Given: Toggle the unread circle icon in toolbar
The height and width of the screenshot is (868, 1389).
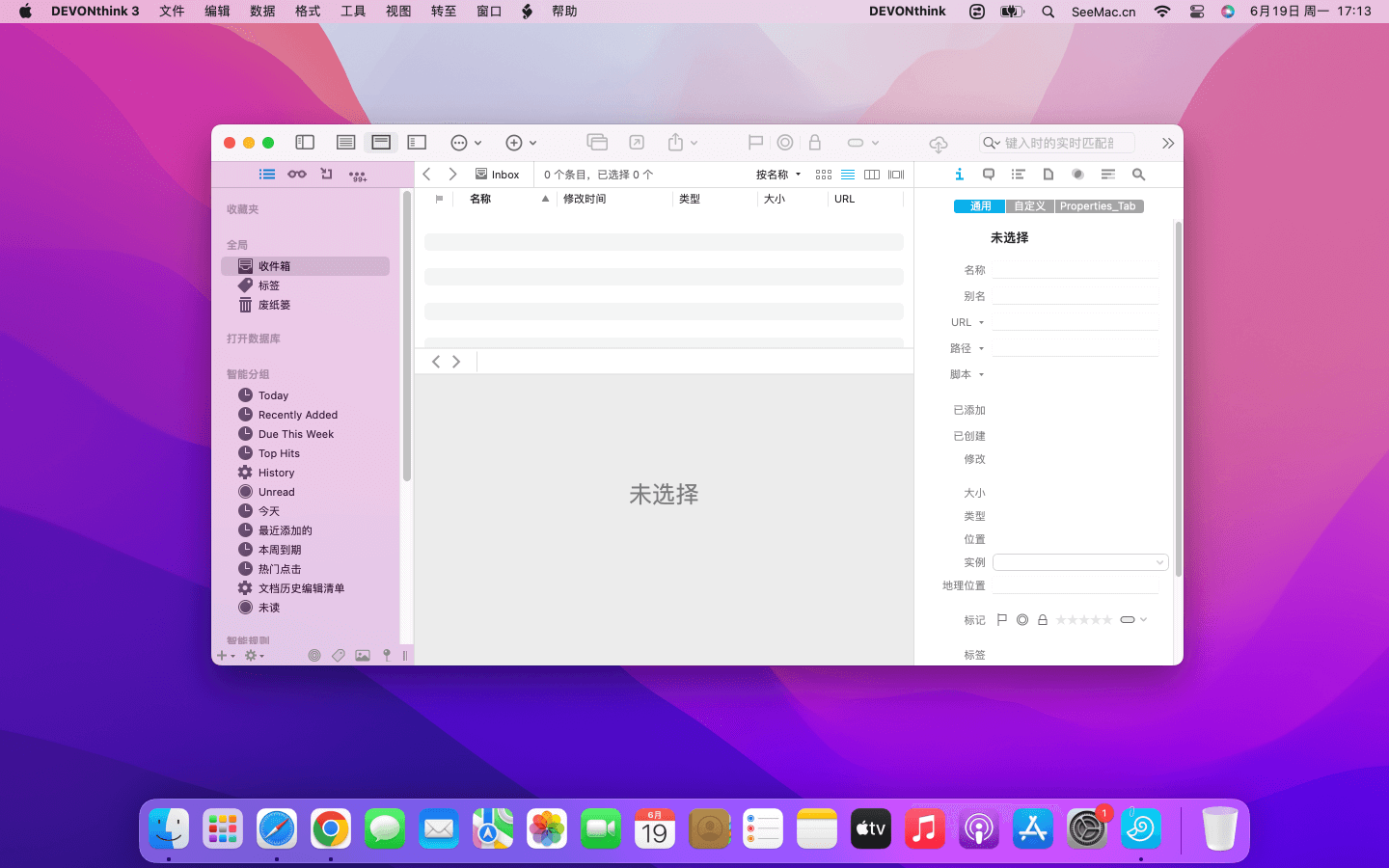Looking at the screenshot, I should 785,143.
